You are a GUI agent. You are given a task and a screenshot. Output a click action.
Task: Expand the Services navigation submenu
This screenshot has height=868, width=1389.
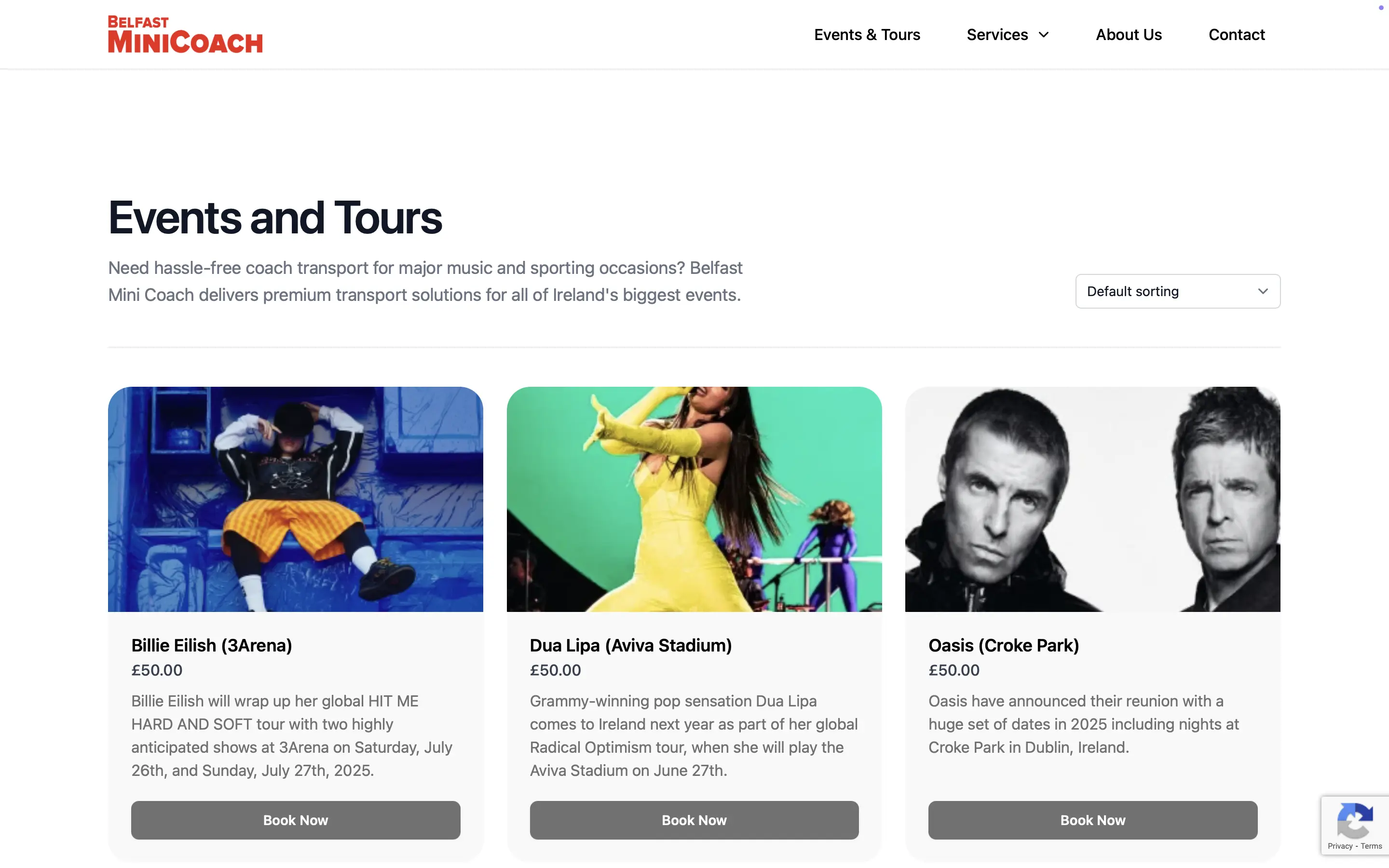(x=1008, y=34)
